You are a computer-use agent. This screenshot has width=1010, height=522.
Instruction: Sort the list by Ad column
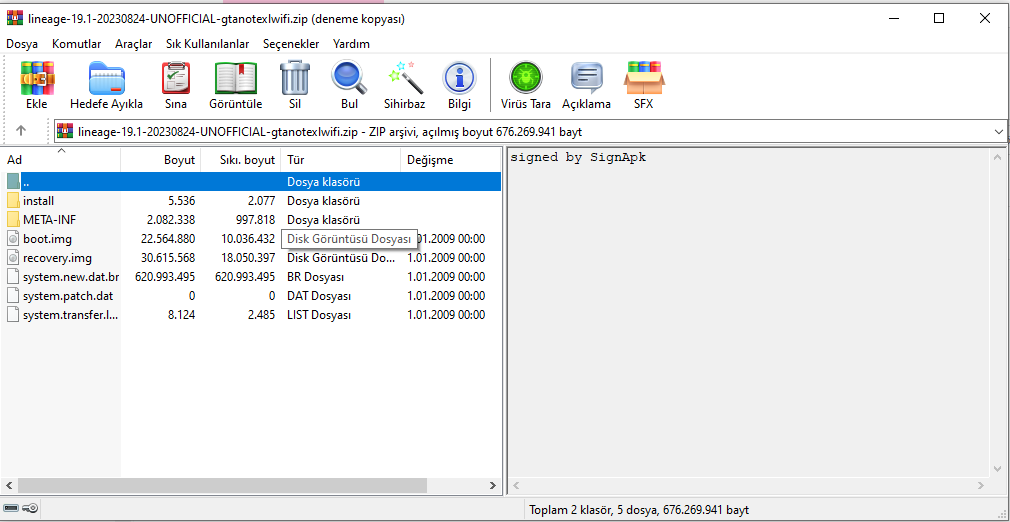pyautogui.click(x=62, y=160)
